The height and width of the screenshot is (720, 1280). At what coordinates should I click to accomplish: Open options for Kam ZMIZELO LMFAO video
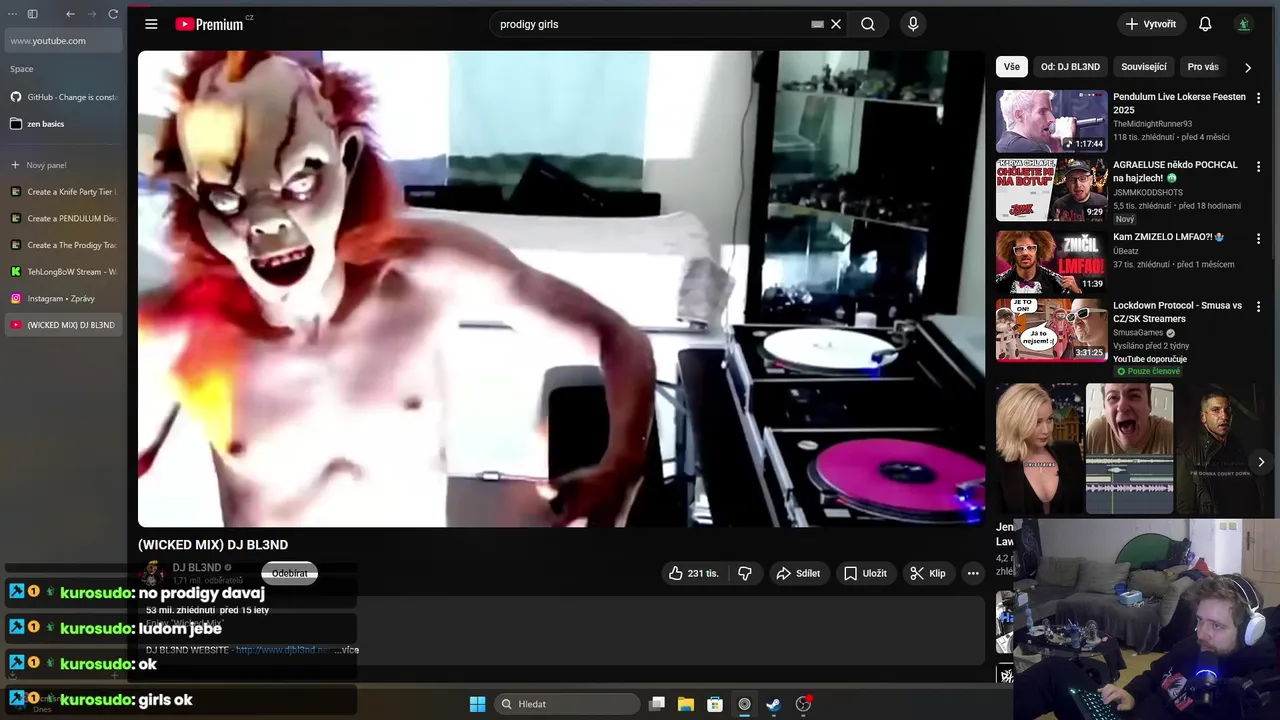coord(1258,239)
